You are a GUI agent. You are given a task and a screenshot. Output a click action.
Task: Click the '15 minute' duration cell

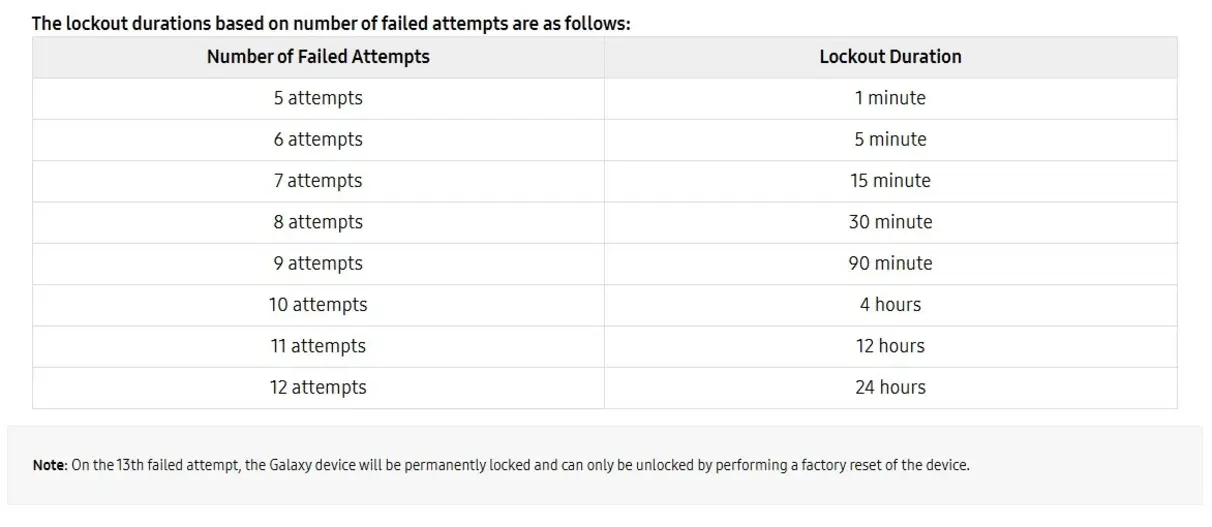tap(890, 181)
